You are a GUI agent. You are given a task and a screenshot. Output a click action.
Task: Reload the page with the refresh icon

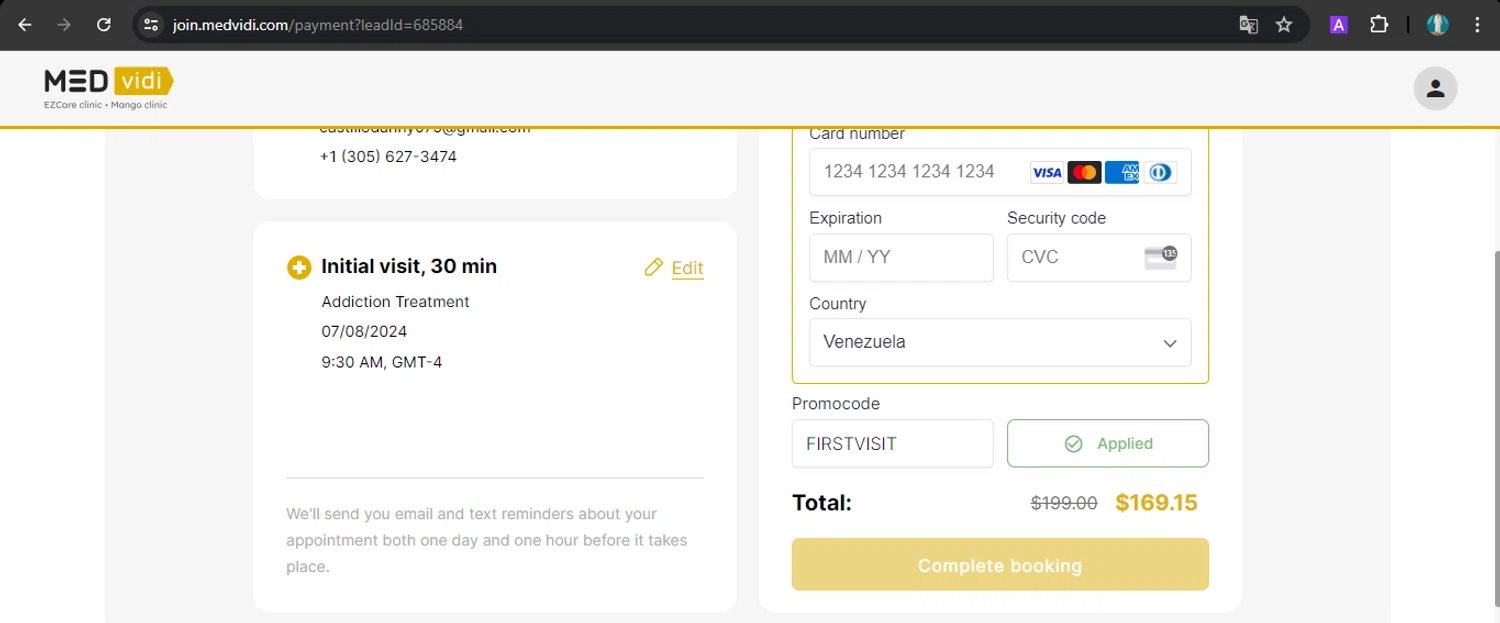tap(103, 25)
